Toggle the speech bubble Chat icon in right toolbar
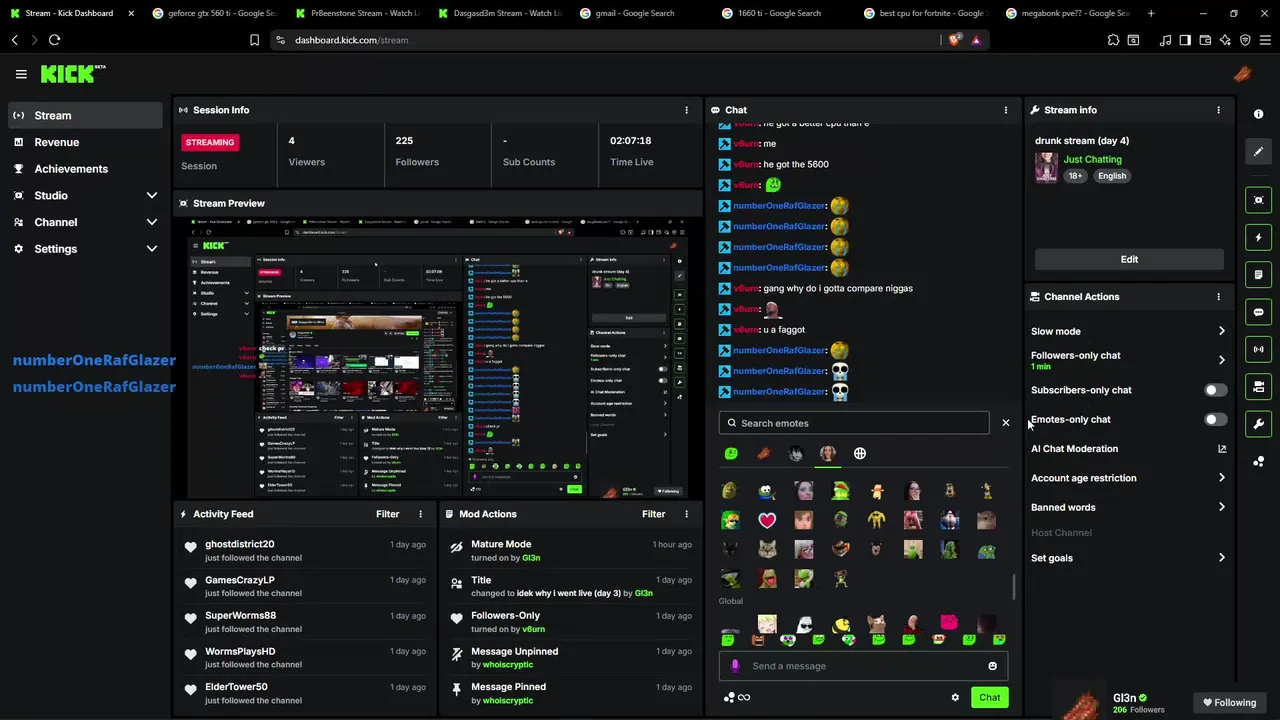The image size is (1280, 720). click(1258, 312)
